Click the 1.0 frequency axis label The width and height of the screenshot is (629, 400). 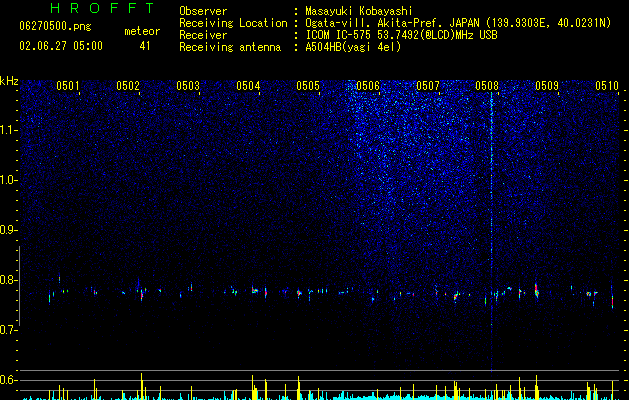8,180
